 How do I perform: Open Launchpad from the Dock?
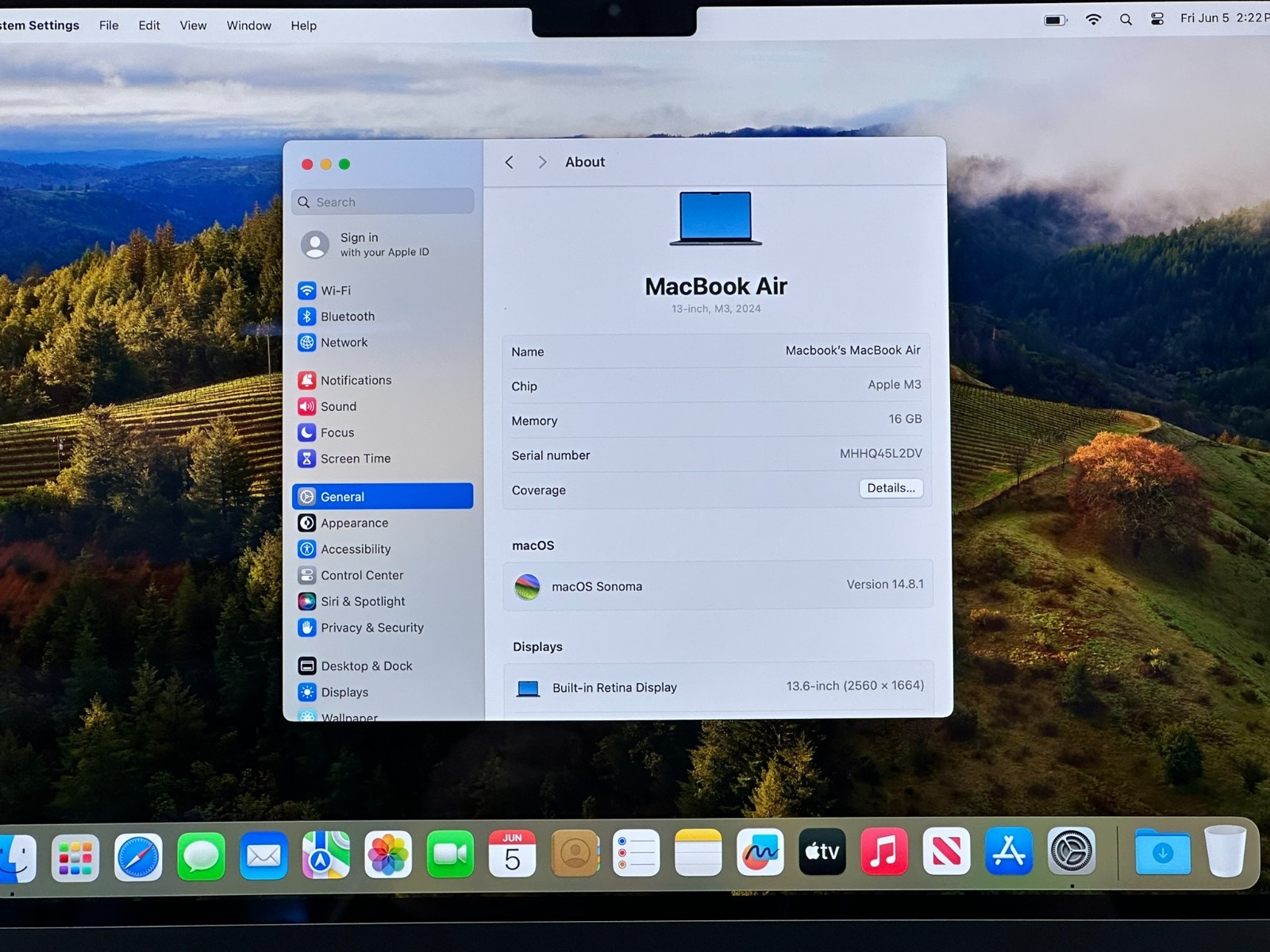(x=75, y=858)
